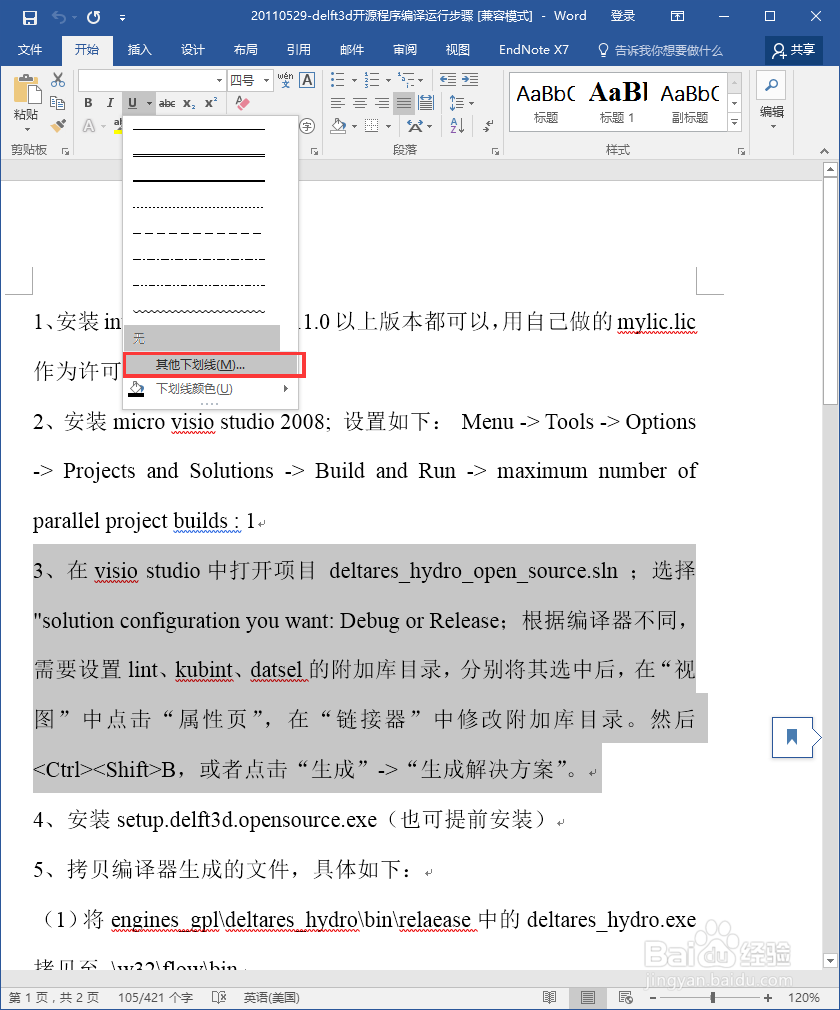
Task: Apply superscript formatting
Action: tap(212, 102)
